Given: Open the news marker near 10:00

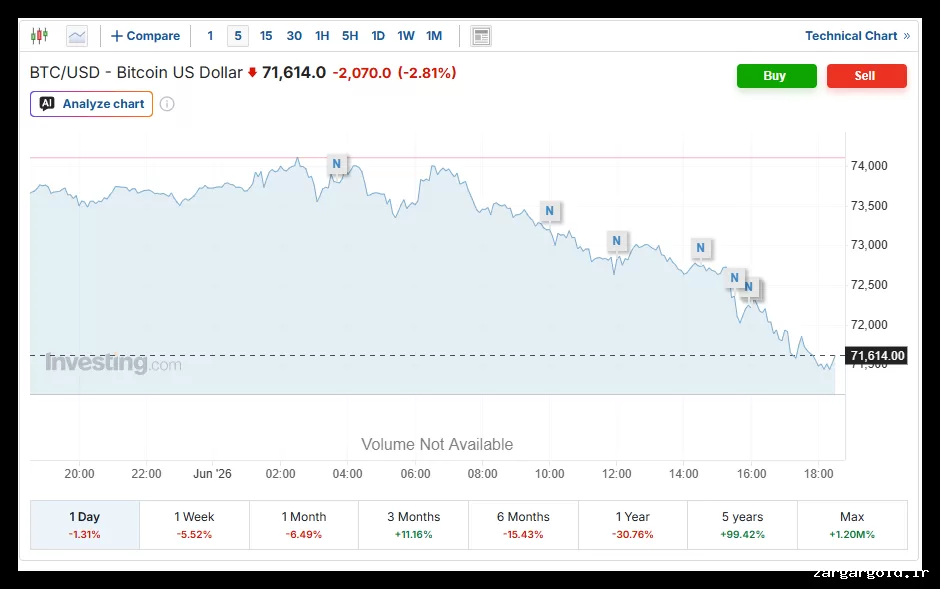Looking at the screenshot, I should point(550,211).
